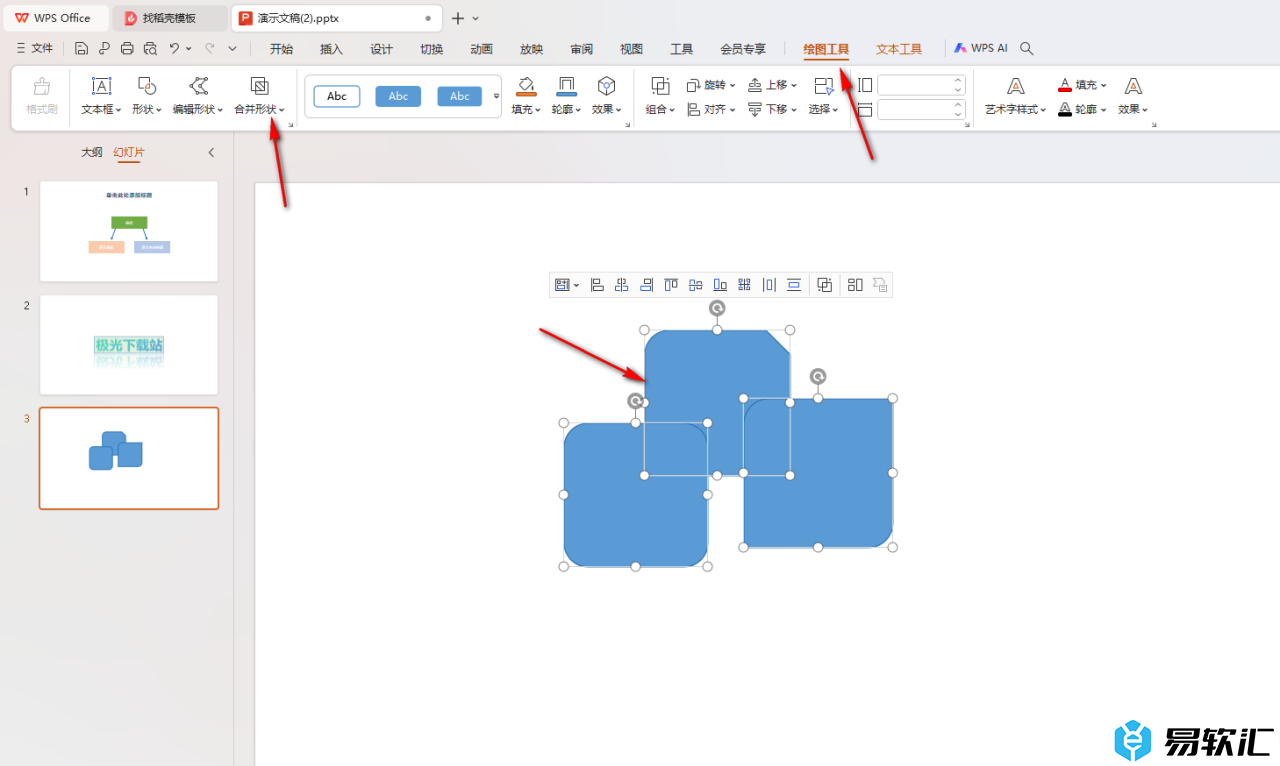Screen dimensions: 1280x766
Task: Switch to the 文本工具 Text Tools tab
Action: [899, 49]
